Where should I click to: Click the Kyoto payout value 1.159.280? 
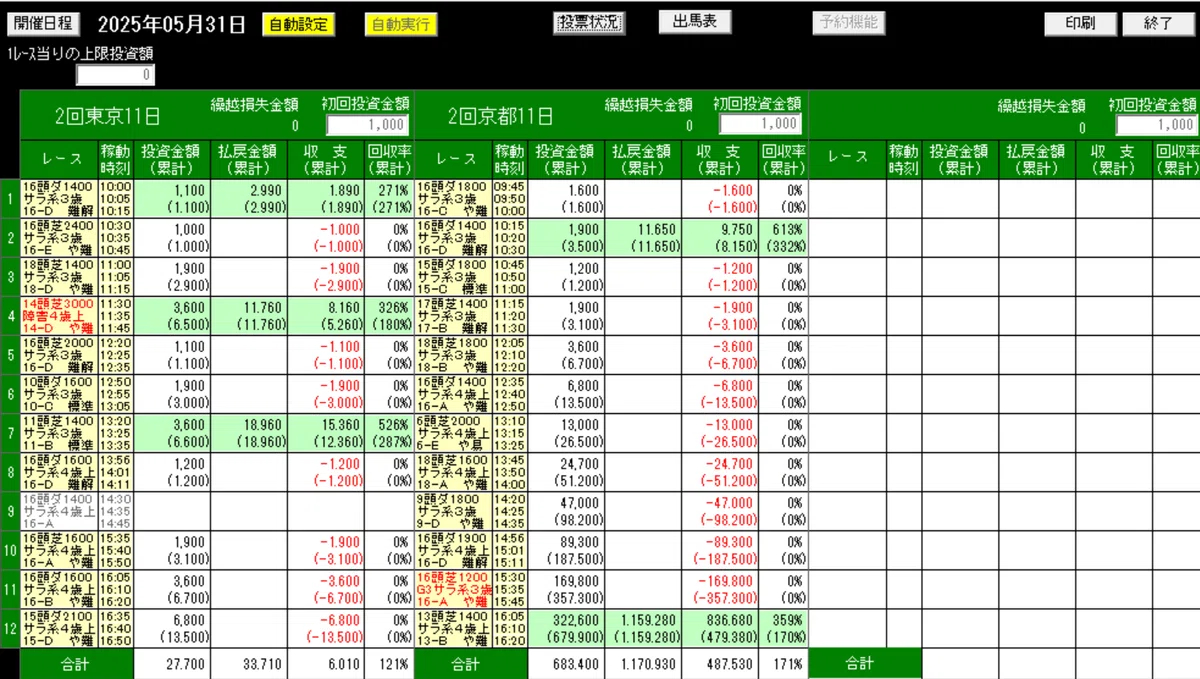pos(650,620)
